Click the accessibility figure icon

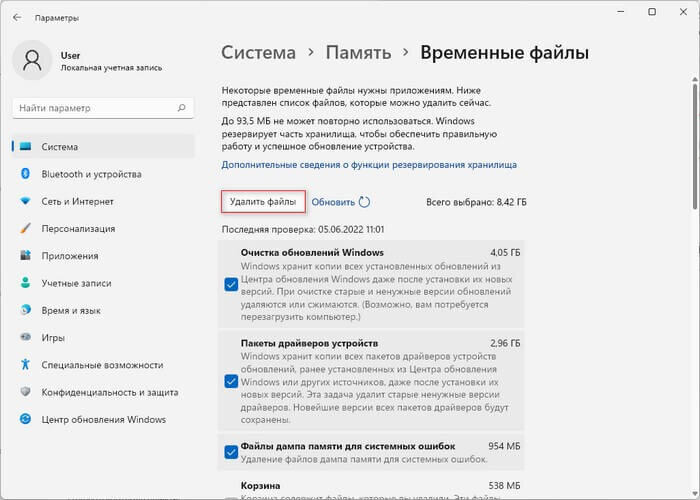[x=25, y=364]
